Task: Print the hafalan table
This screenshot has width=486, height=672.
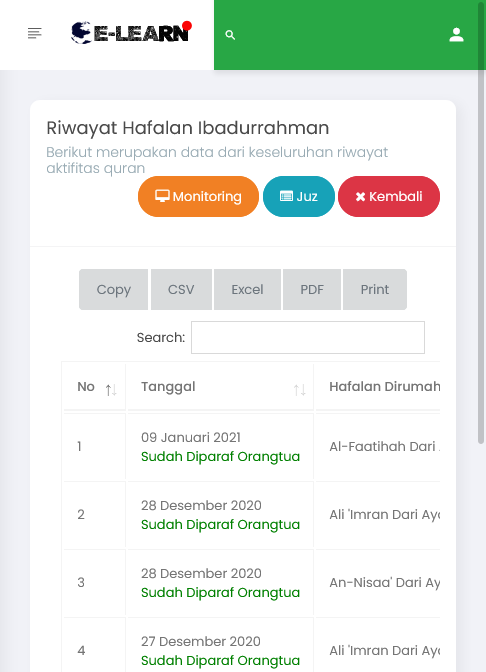Action: click(x=375, y=289)
